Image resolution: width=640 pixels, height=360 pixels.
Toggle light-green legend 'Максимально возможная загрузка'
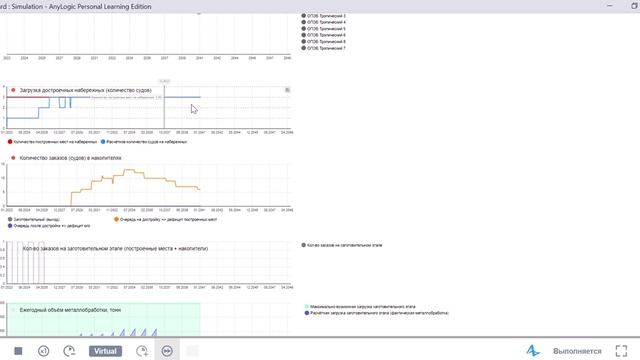point(360,307)
